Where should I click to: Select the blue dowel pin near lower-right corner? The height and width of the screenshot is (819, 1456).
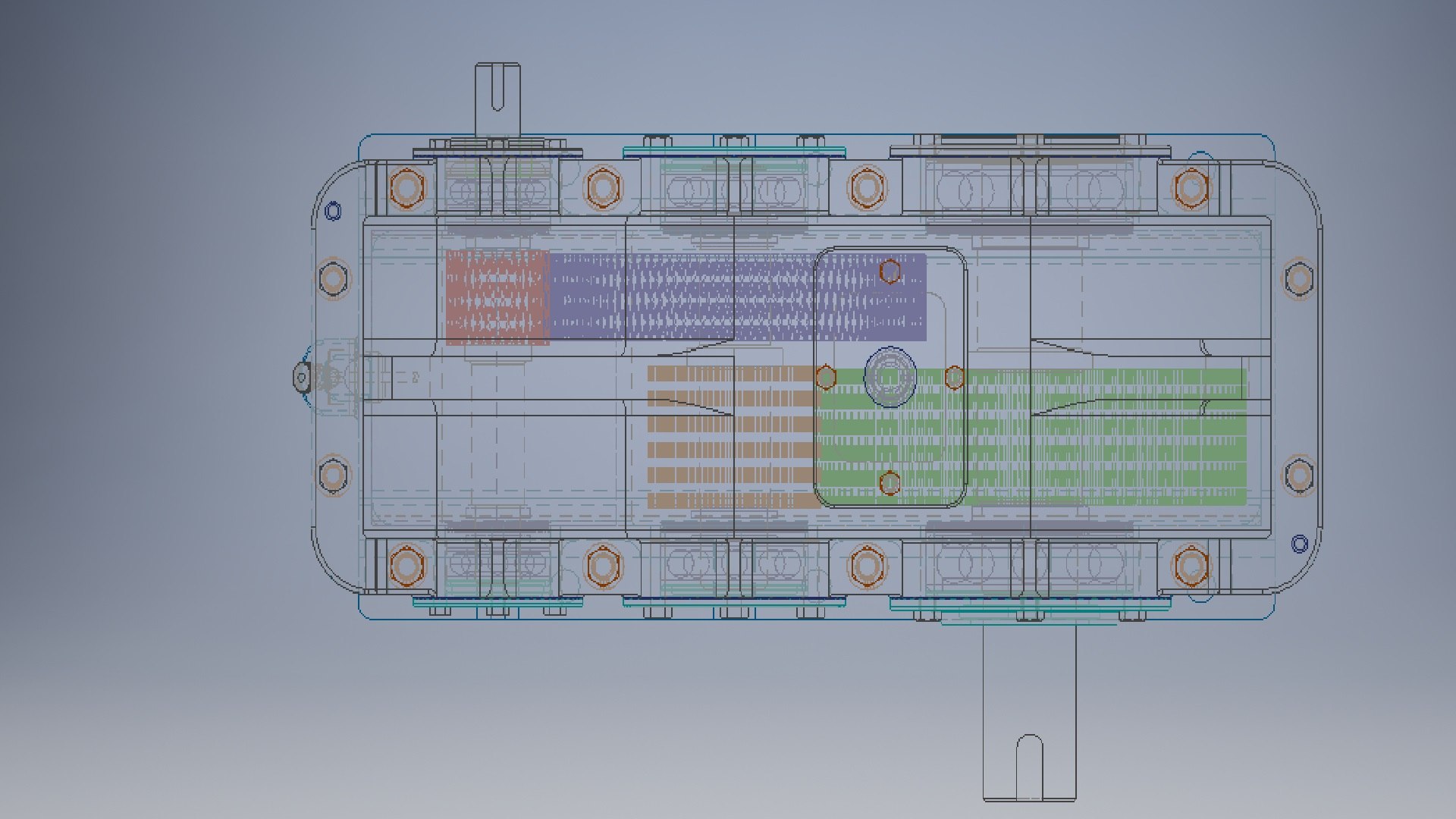point(1300,544)
